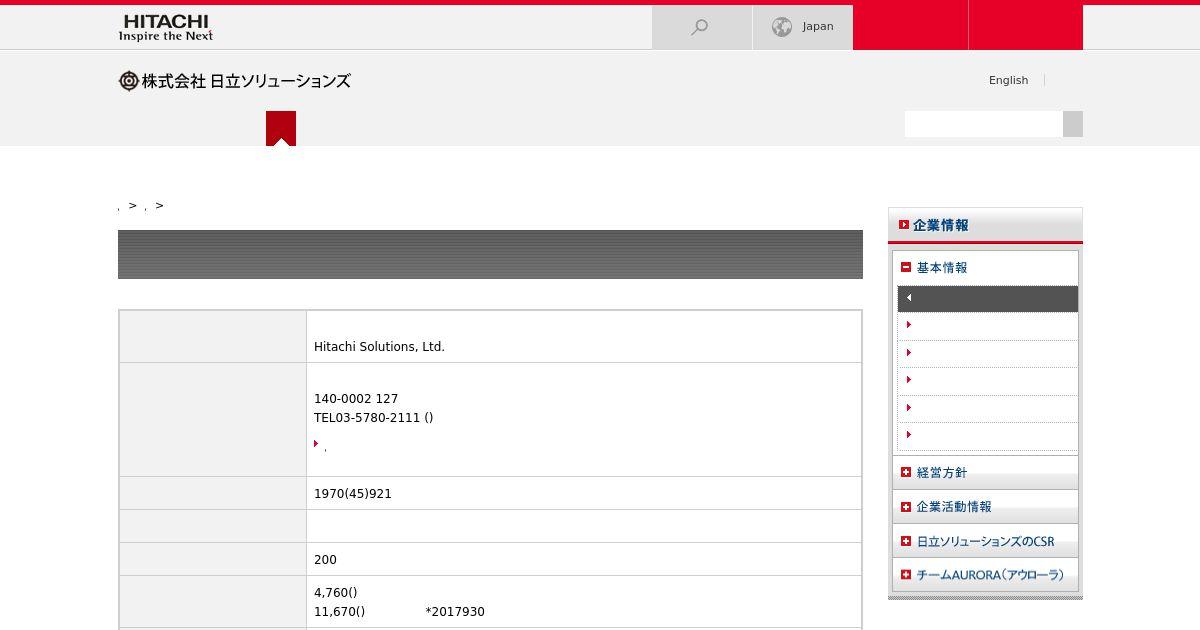Click the employee count 4,760()

pyautogui.click(x=335, y=593)
